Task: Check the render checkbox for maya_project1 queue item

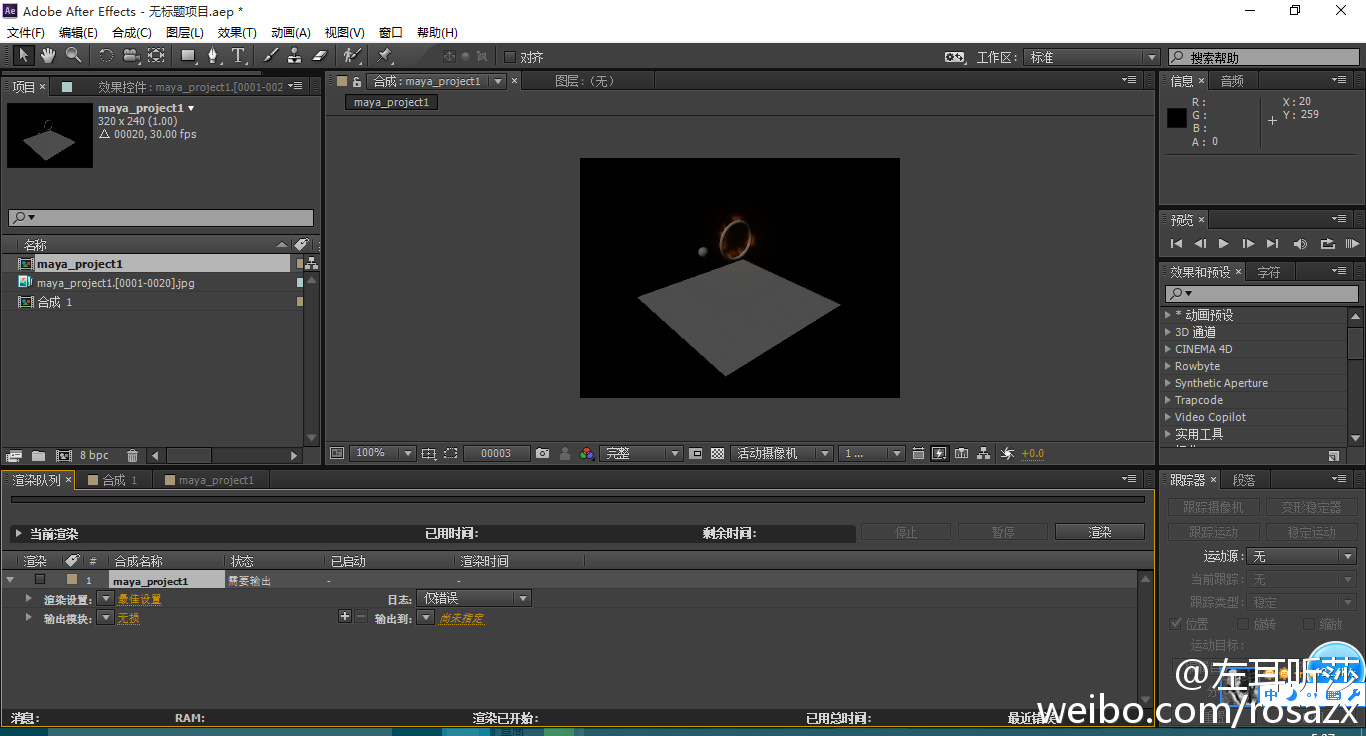Action: [x=40, y=580]
